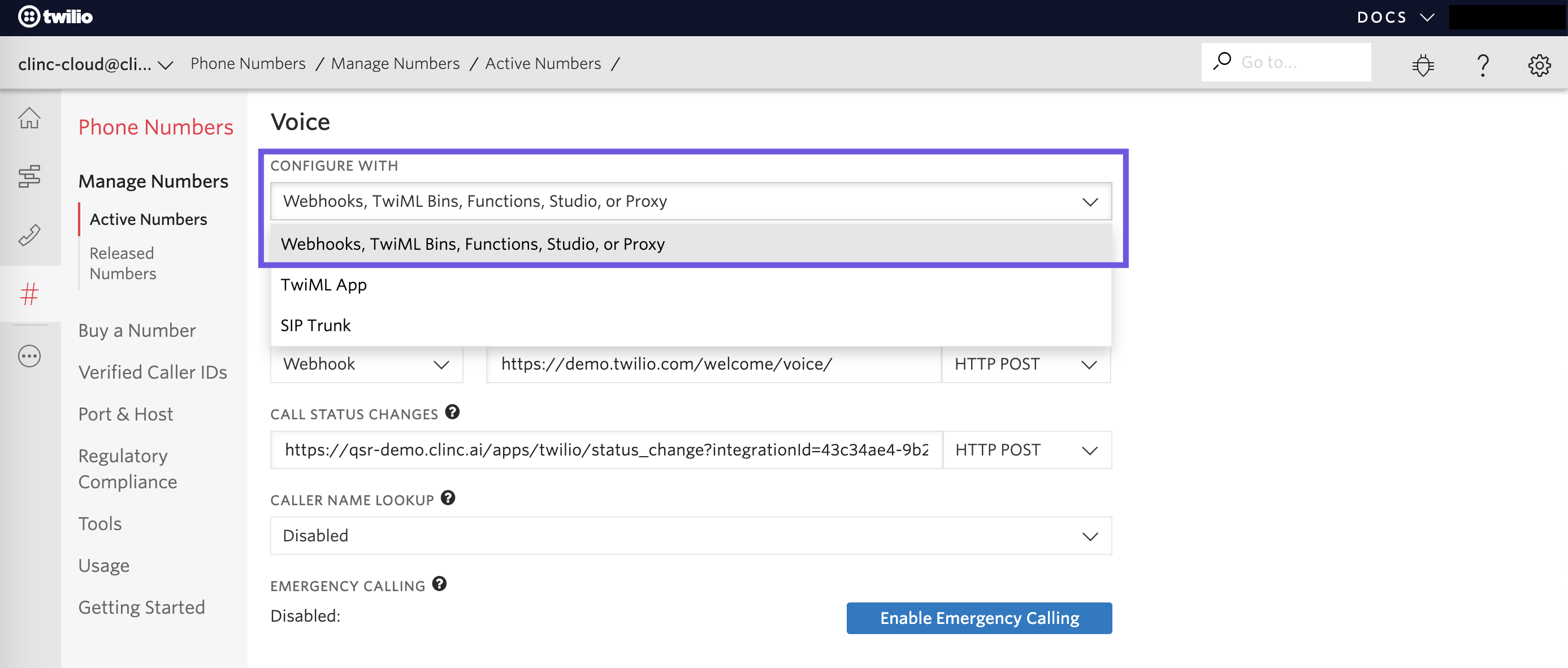Focus the Go to search field

pyautogui.click(x=1286, y=62)
